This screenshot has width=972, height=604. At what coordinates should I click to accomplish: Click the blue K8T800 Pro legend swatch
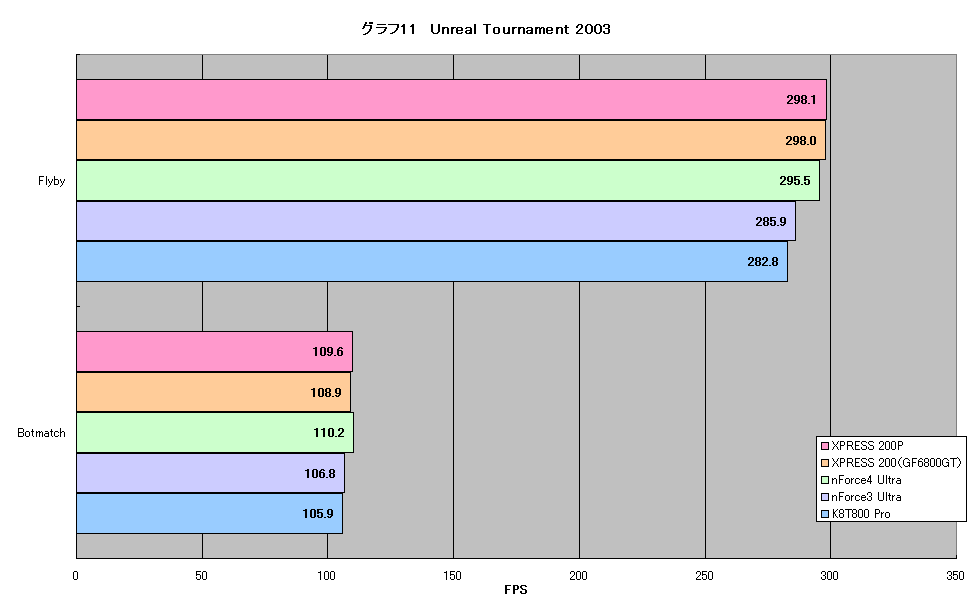825,513
